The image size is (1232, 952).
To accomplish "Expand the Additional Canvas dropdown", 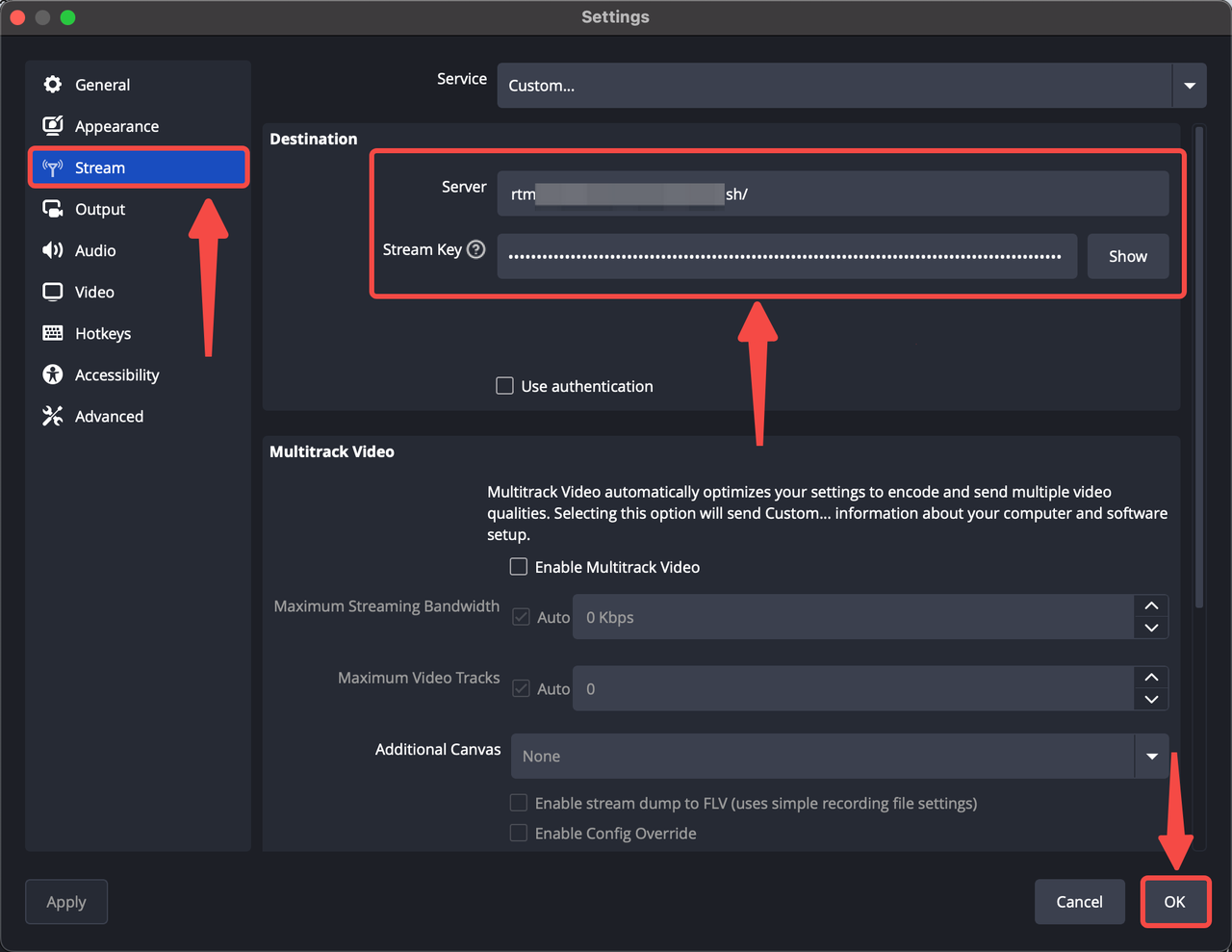I will click(1151, 757).
